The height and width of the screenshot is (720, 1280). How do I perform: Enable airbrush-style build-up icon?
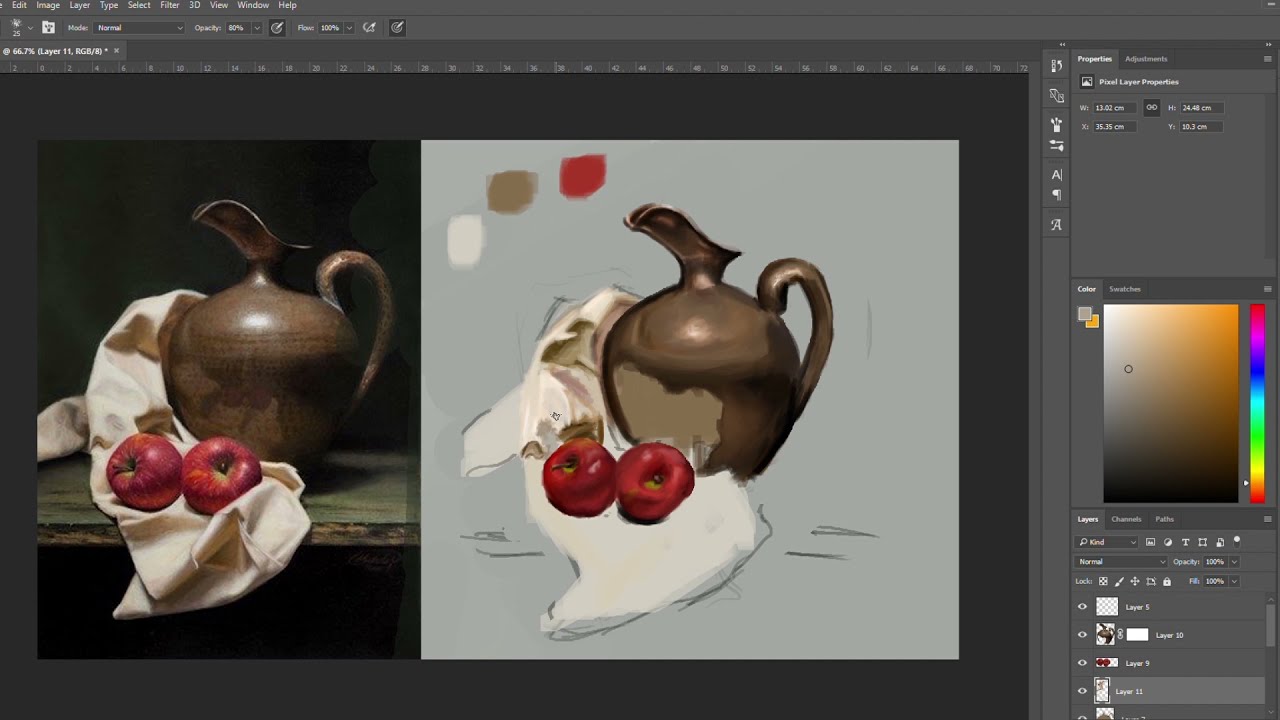pyautogui.click(x=369, y=28)
